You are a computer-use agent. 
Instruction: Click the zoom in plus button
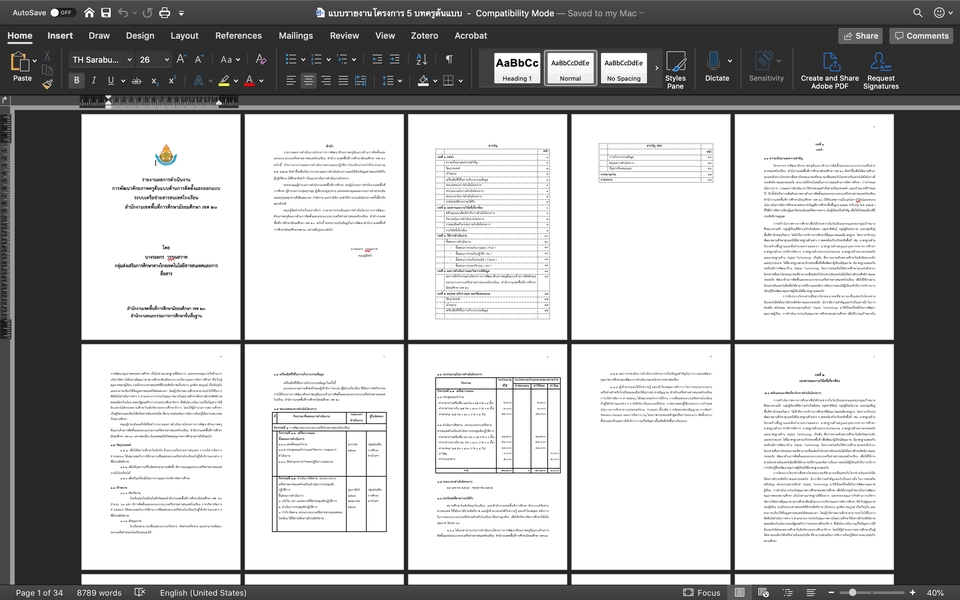click(912, 592)
